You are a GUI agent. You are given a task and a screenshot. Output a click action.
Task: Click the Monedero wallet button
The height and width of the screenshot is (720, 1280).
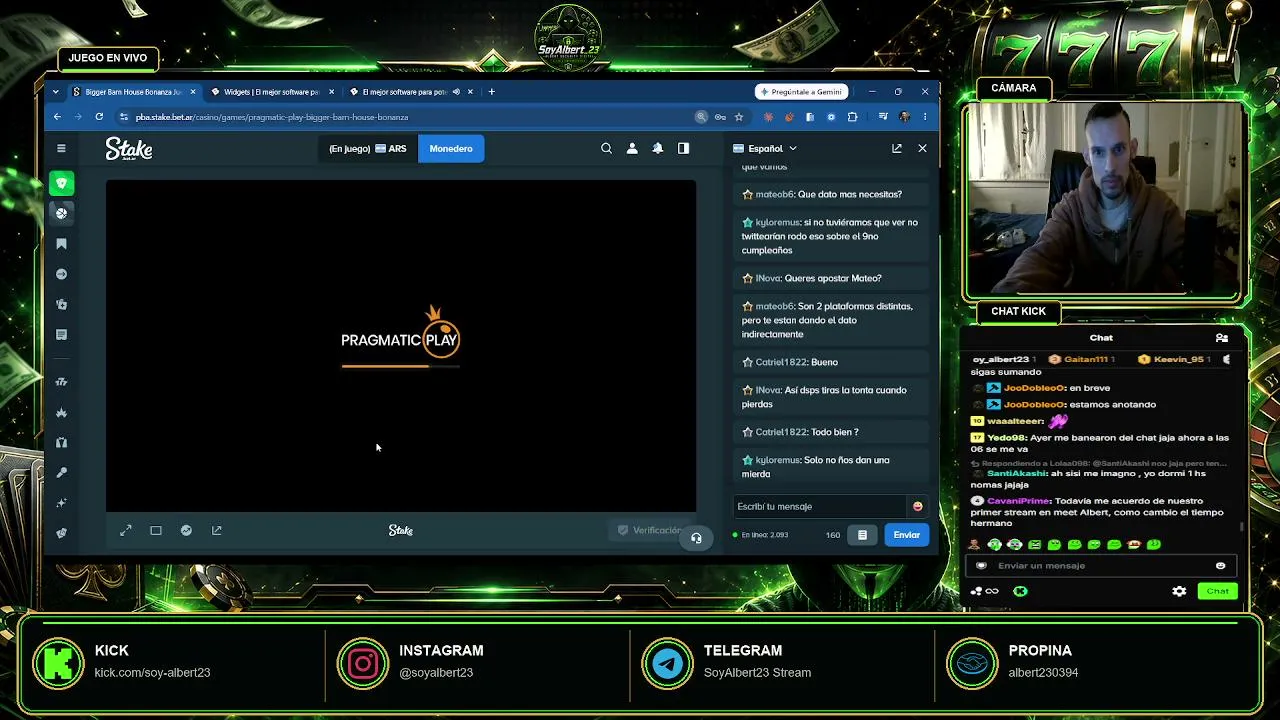pos(451,149)
